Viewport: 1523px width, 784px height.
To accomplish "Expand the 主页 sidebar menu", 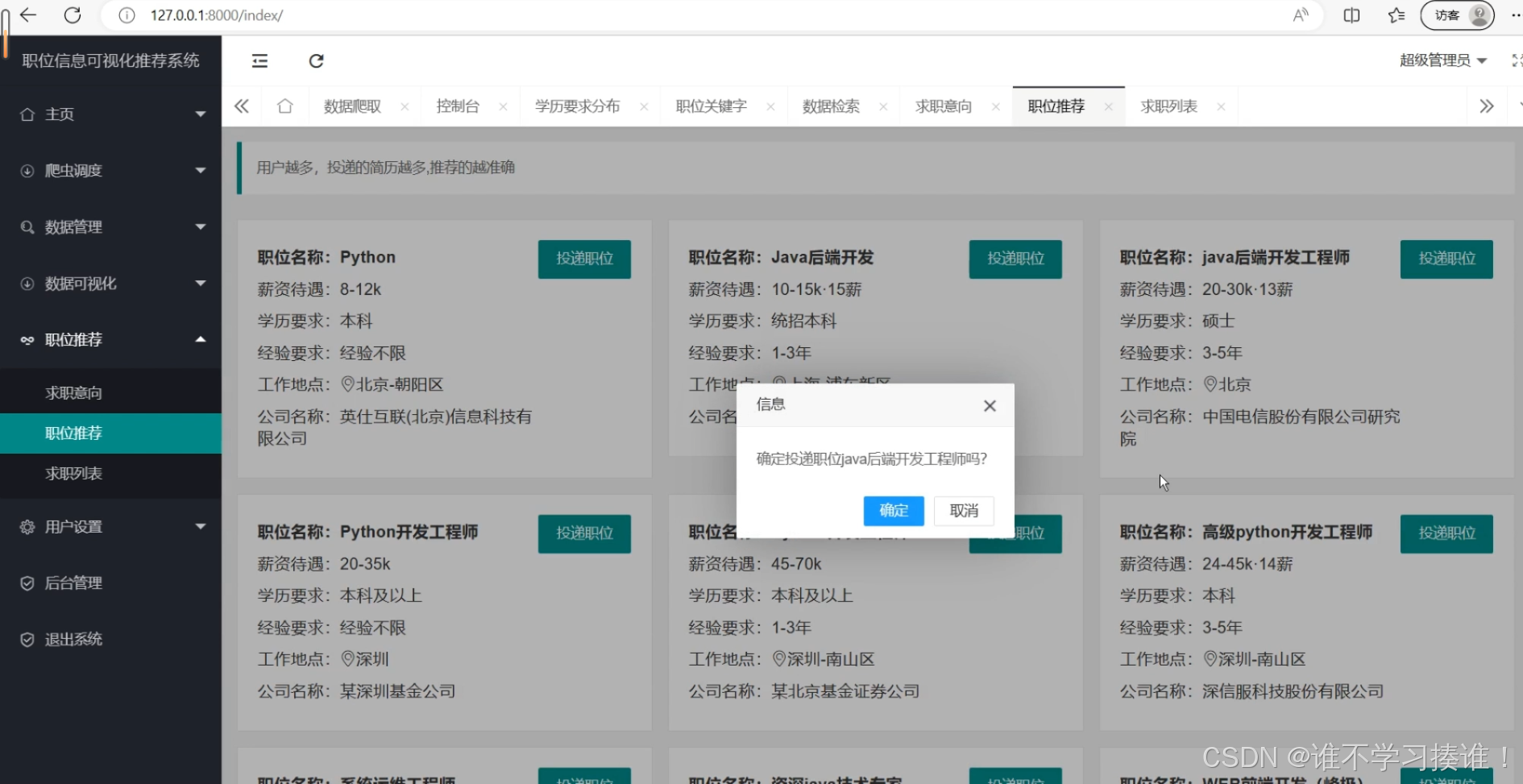I will click(x=110, y=114).
